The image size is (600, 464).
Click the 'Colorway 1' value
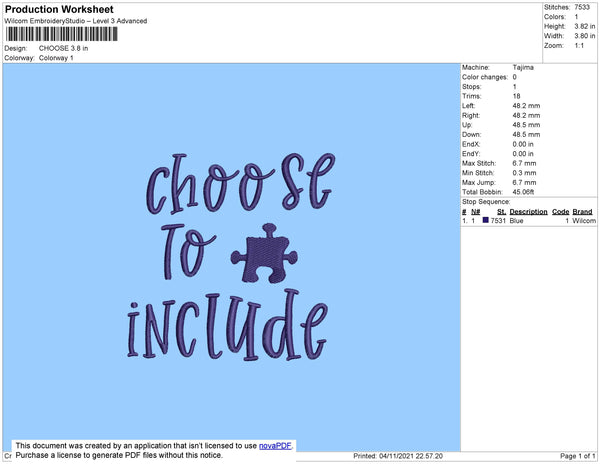56,58
